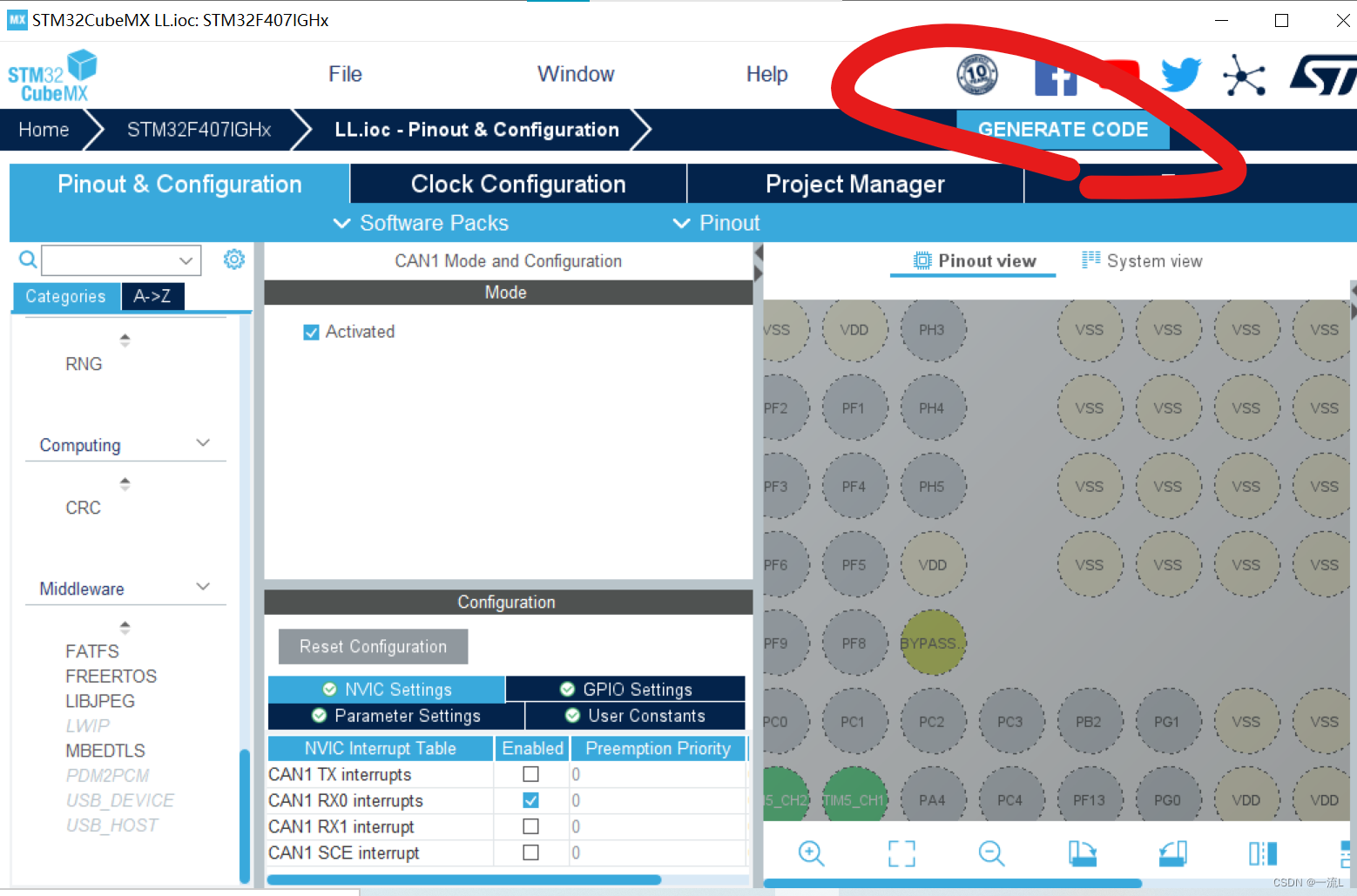
Task: Enable CAN1 SCE interrupt checkbox
Action: 530,852
